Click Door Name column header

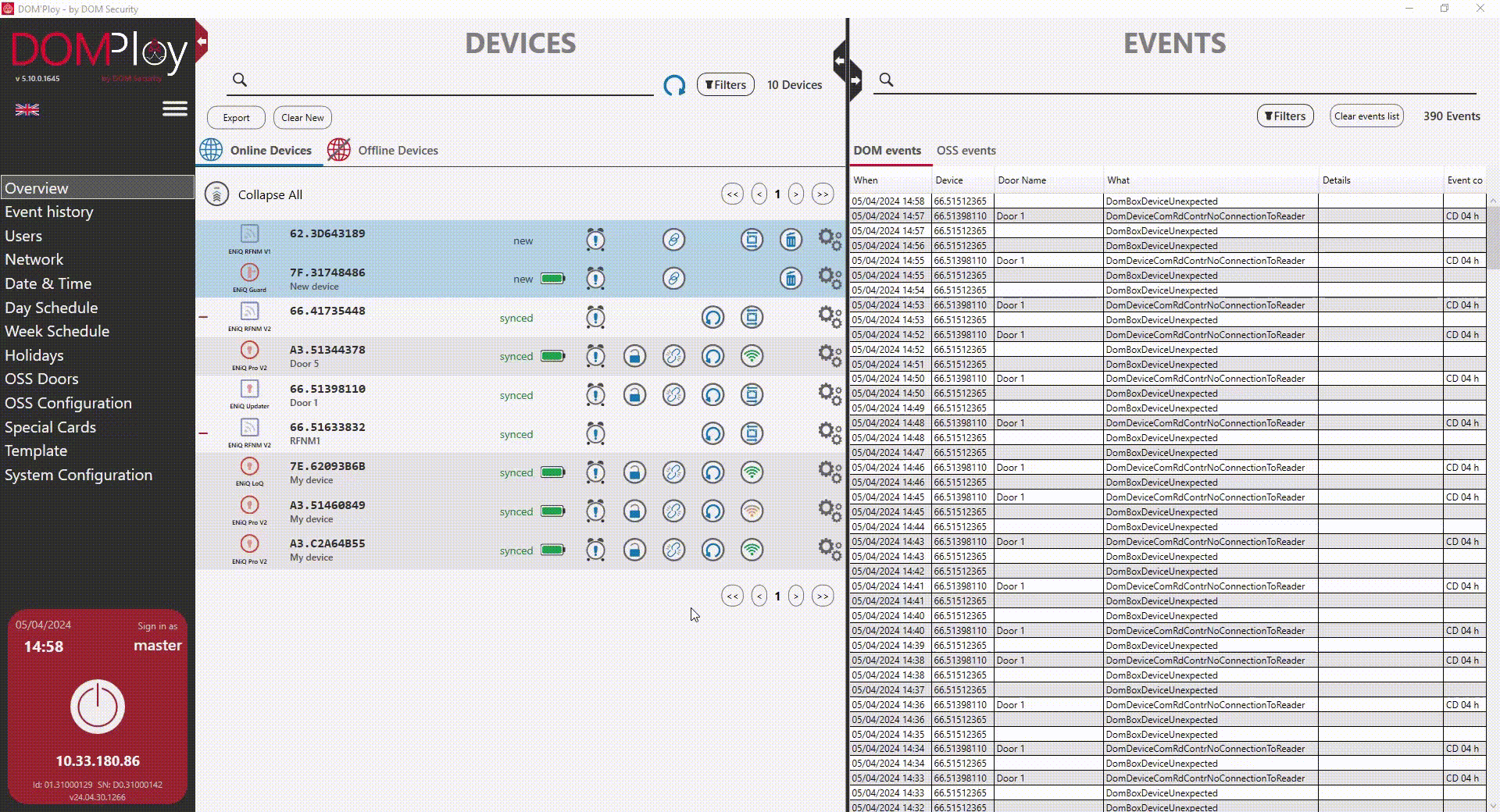coord(1048,180)
